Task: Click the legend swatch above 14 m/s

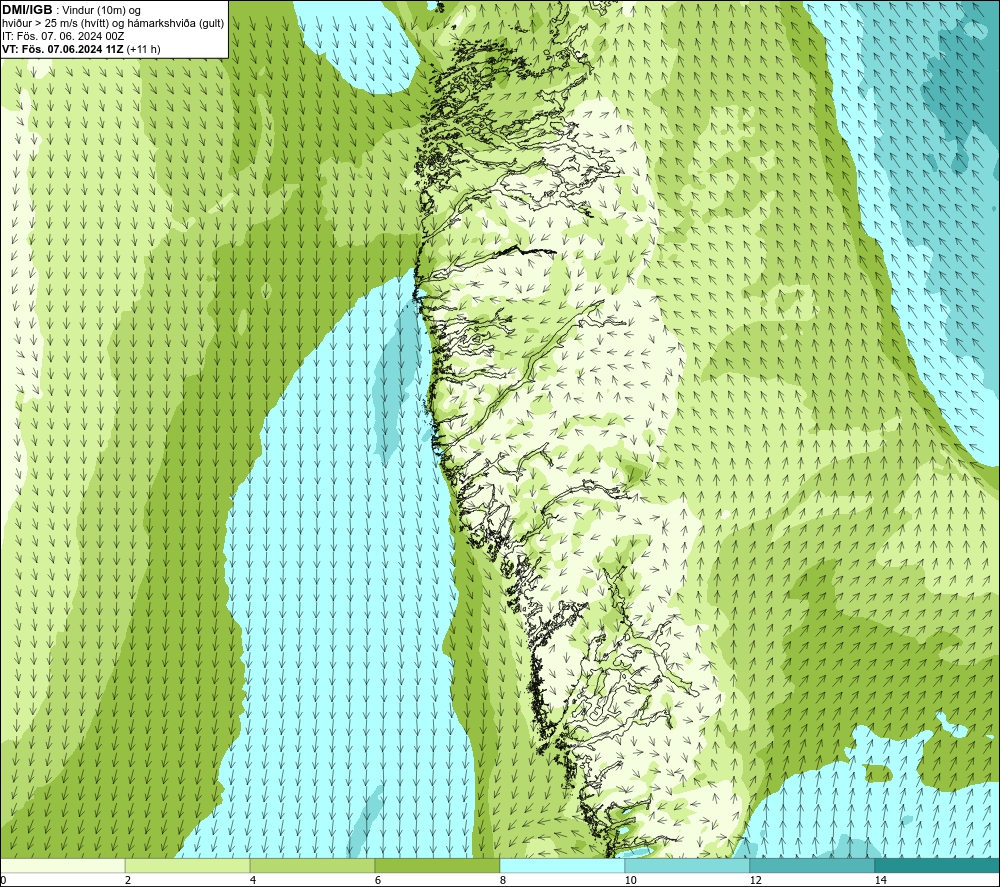Action: point(938,866)
